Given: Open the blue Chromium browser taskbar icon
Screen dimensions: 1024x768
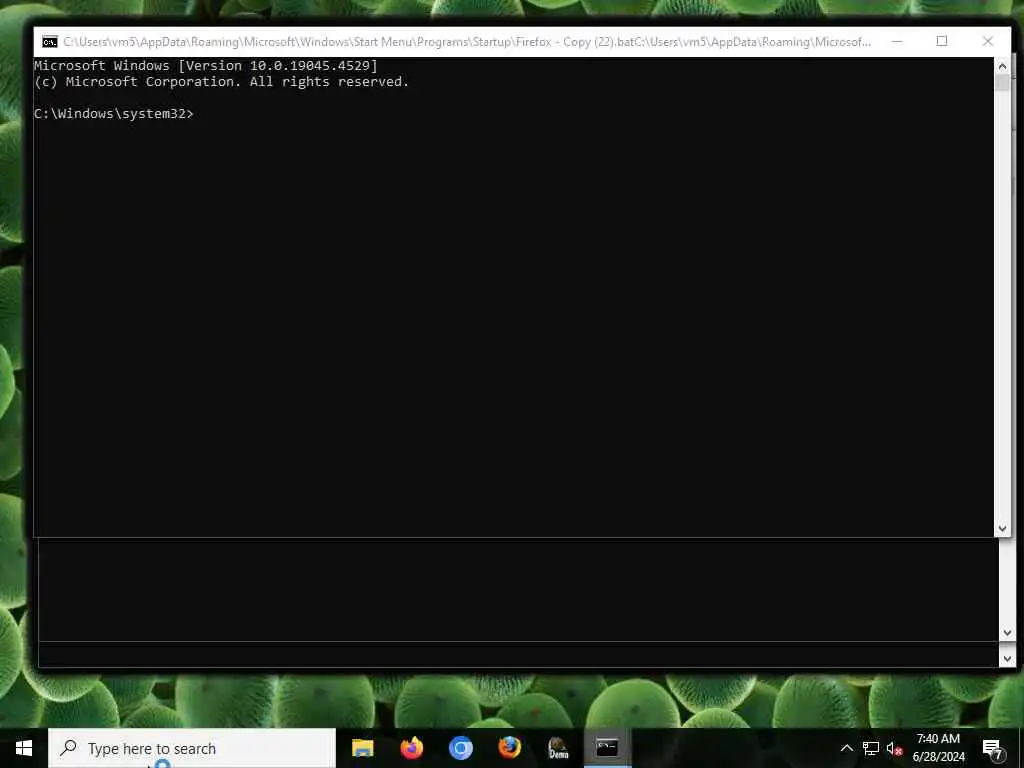Looking at the screenshot, I should [460, 748].
